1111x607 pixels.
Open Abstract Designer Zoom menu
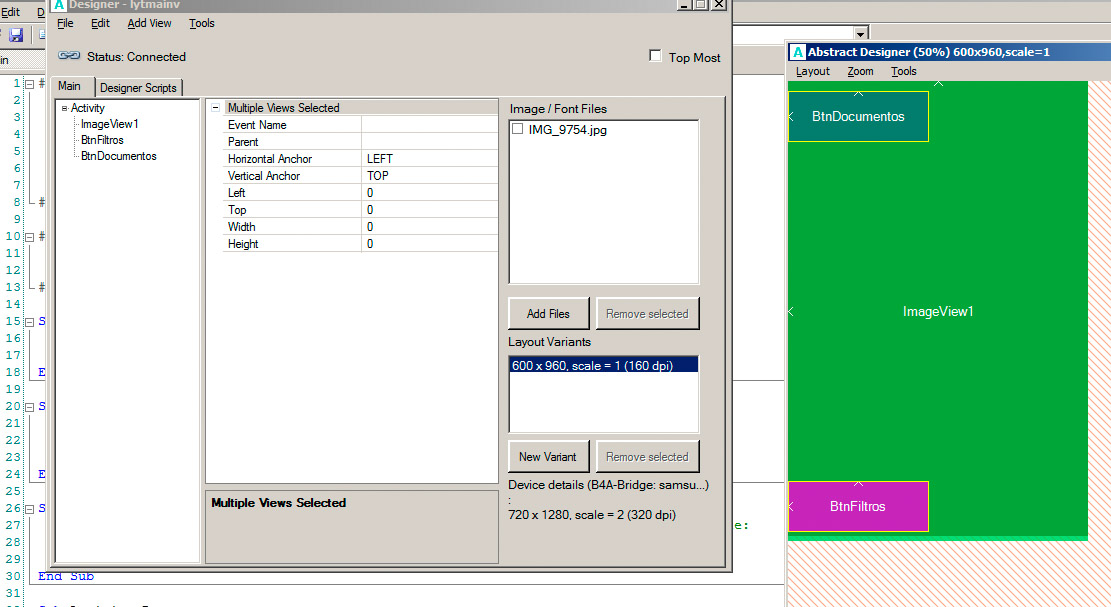click(x=860, y=72)
